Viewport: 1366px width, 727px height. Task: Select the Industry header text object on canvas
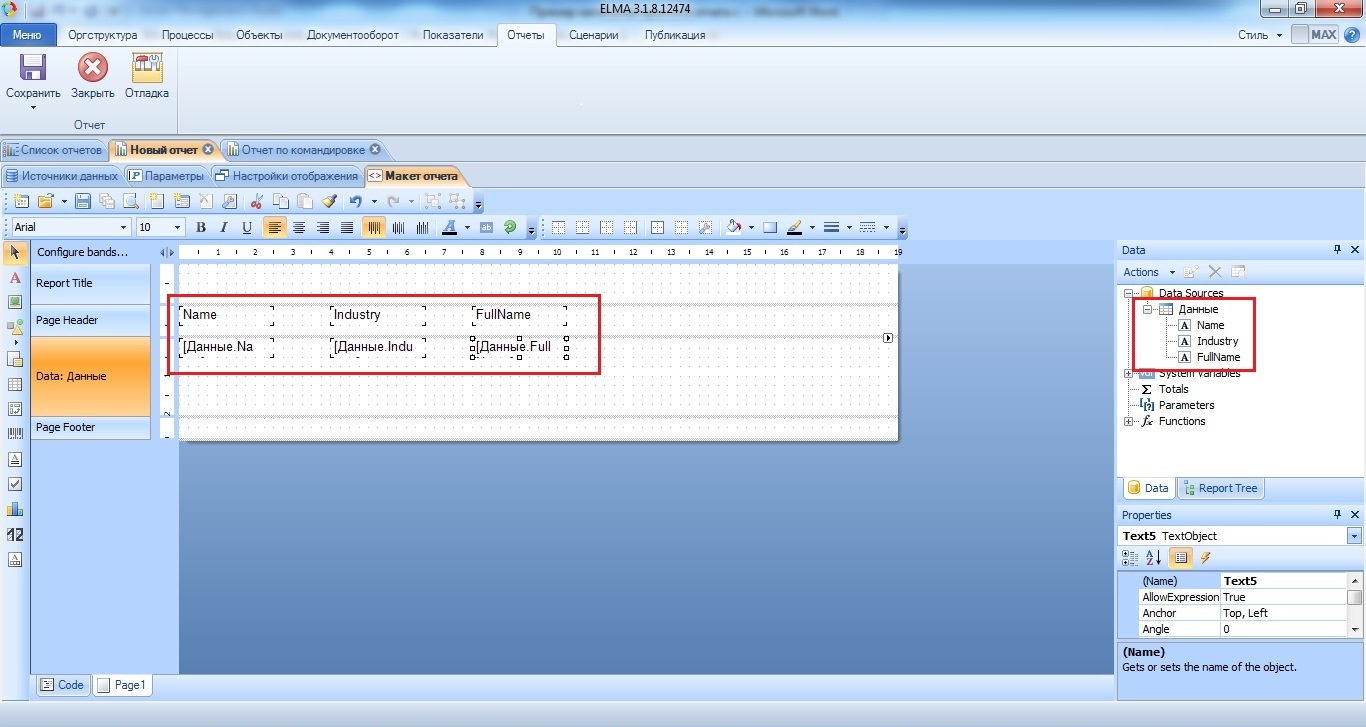click(377, 315)
